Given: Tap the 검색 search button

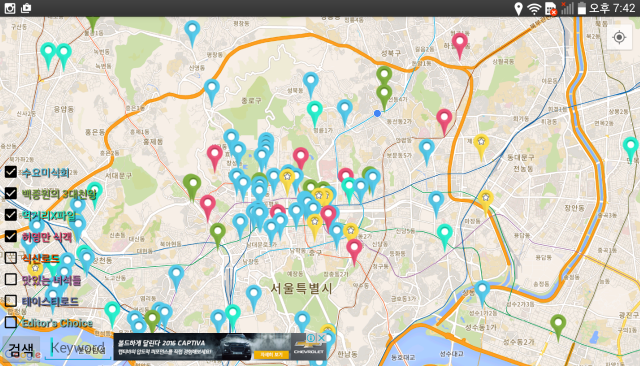Looking at the screenshot, I should 21,349.
